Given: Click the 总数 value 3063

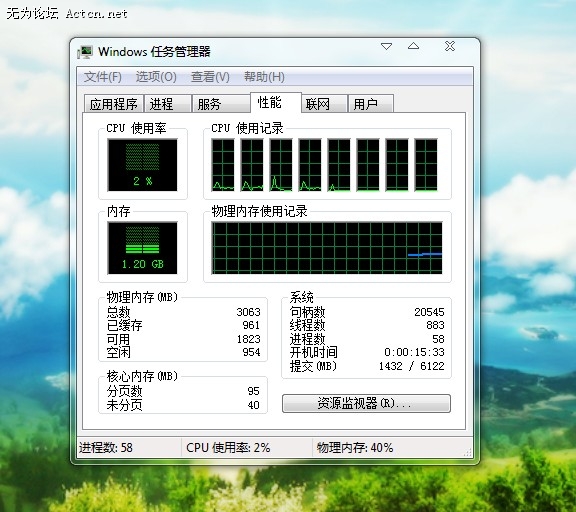Looking at the screenshot, I should pos(248,312).
